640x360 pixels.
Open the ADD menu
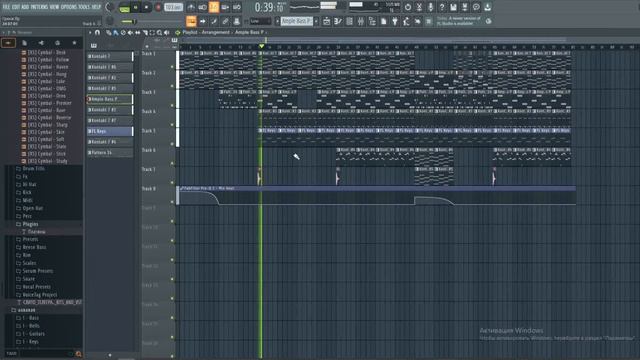coord(25,7)
